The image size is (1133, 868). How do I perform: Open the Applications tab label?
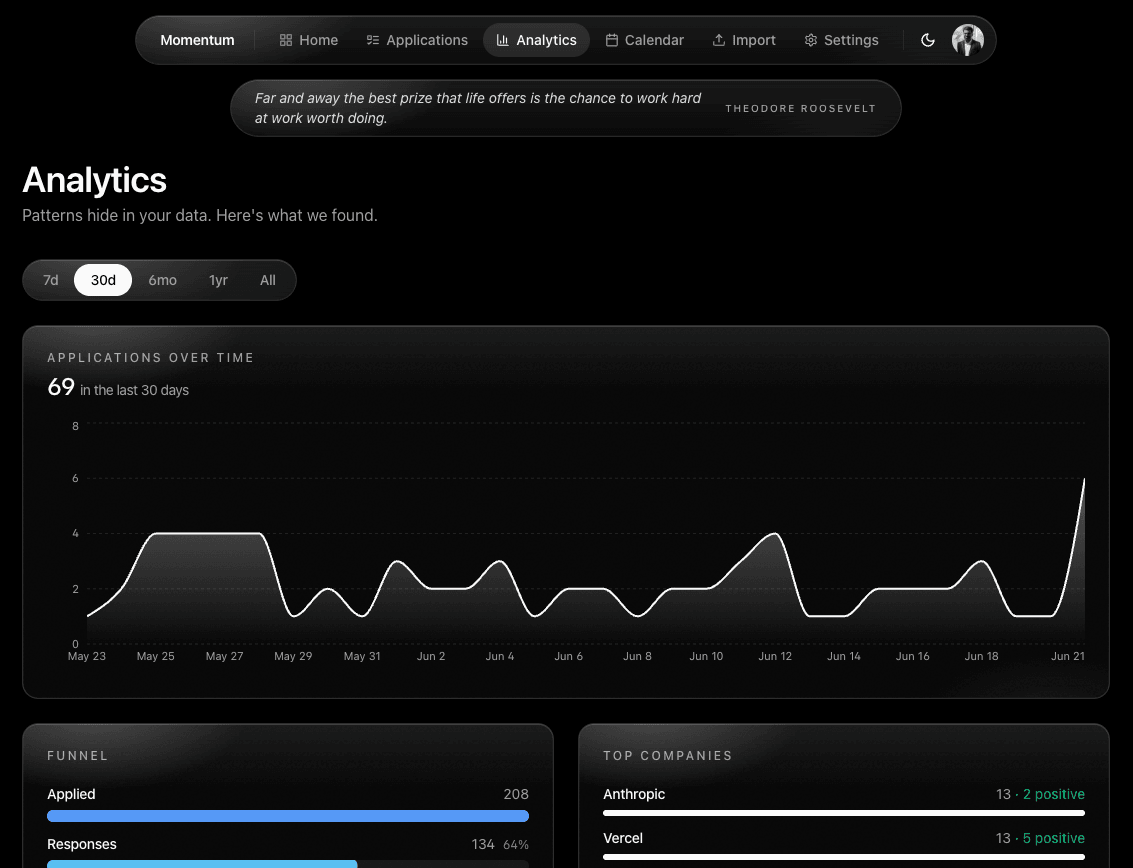[x=427, y=40]
